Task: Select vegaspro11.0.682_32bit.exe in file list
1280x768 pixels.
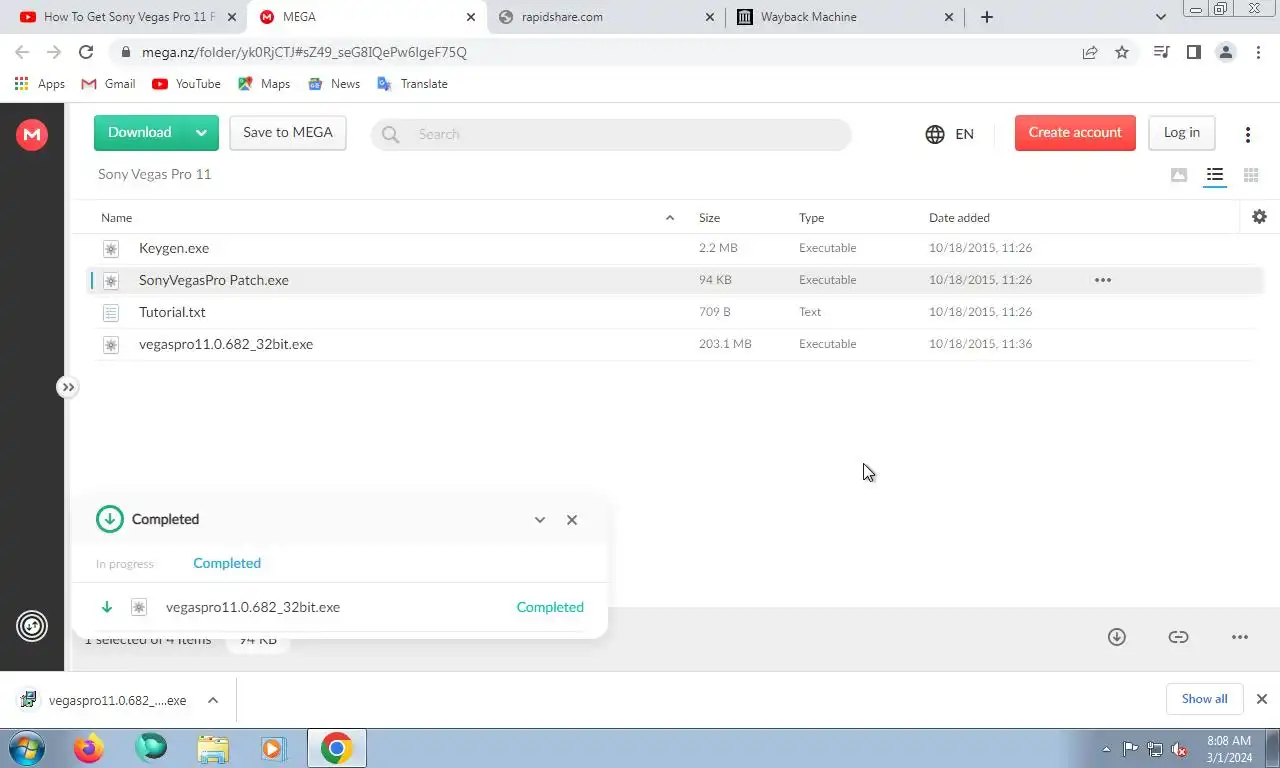Action: 226,344
